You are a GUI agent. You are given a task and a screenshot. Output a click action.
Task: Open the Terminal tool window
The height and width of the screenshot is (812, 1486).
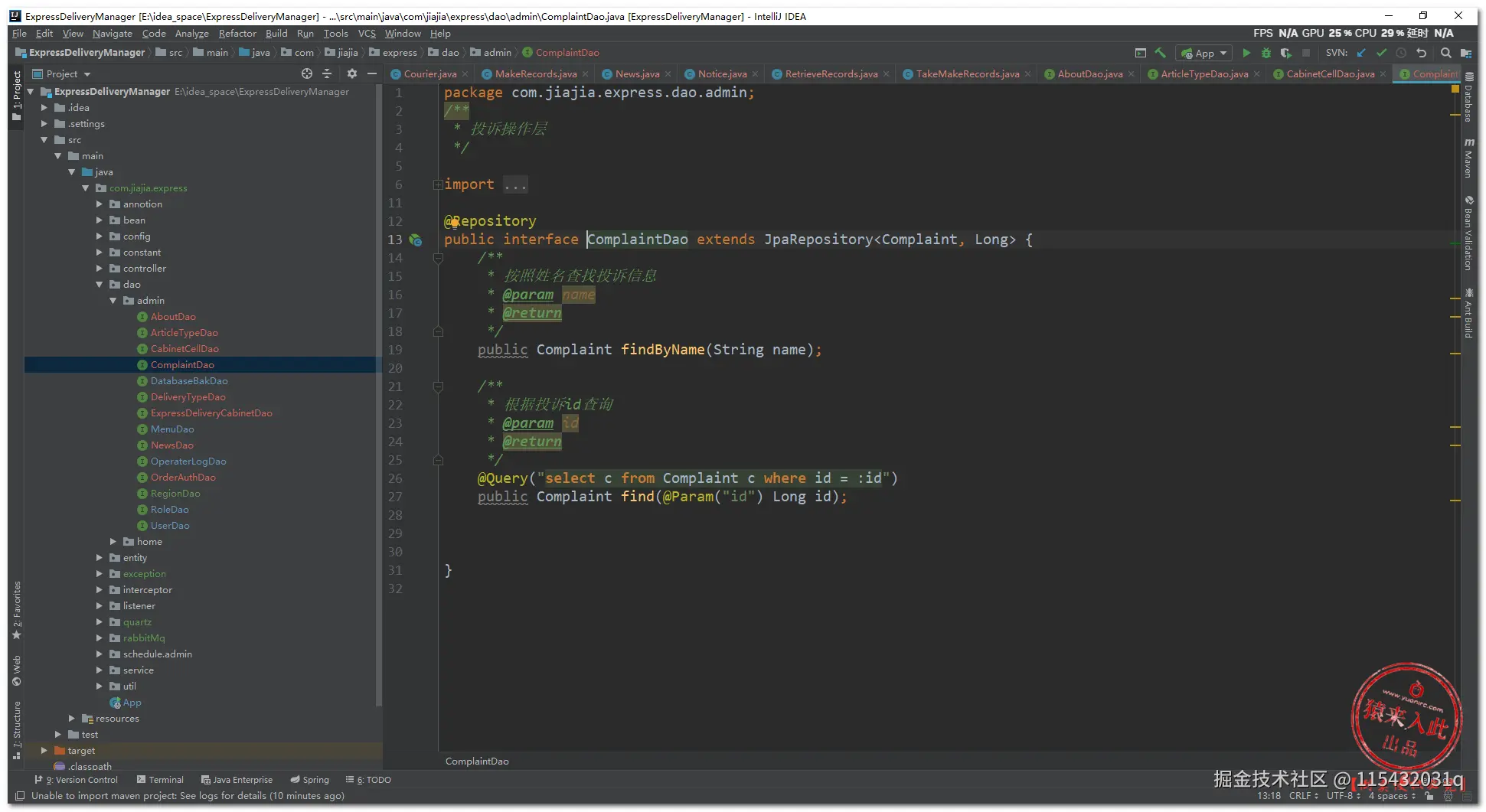click(x=160, y=780)
